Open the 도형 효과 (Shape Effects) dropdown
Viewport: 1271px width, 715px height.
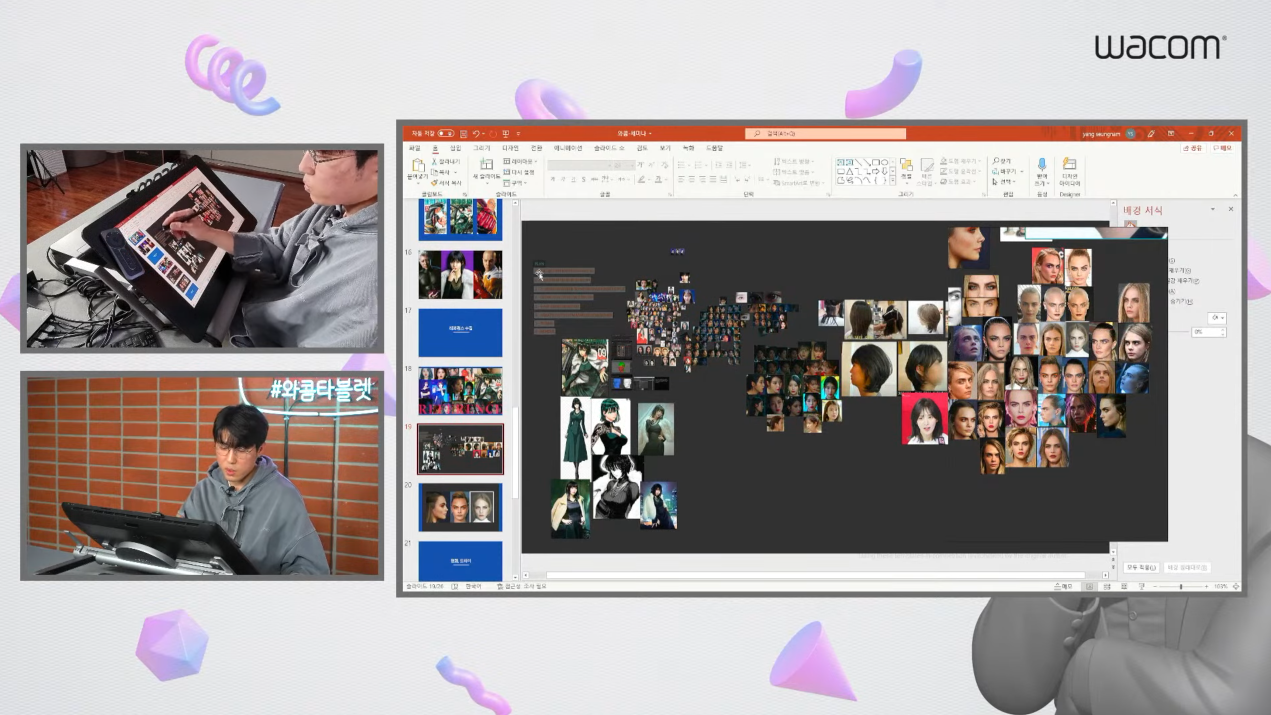coord(958,182)
